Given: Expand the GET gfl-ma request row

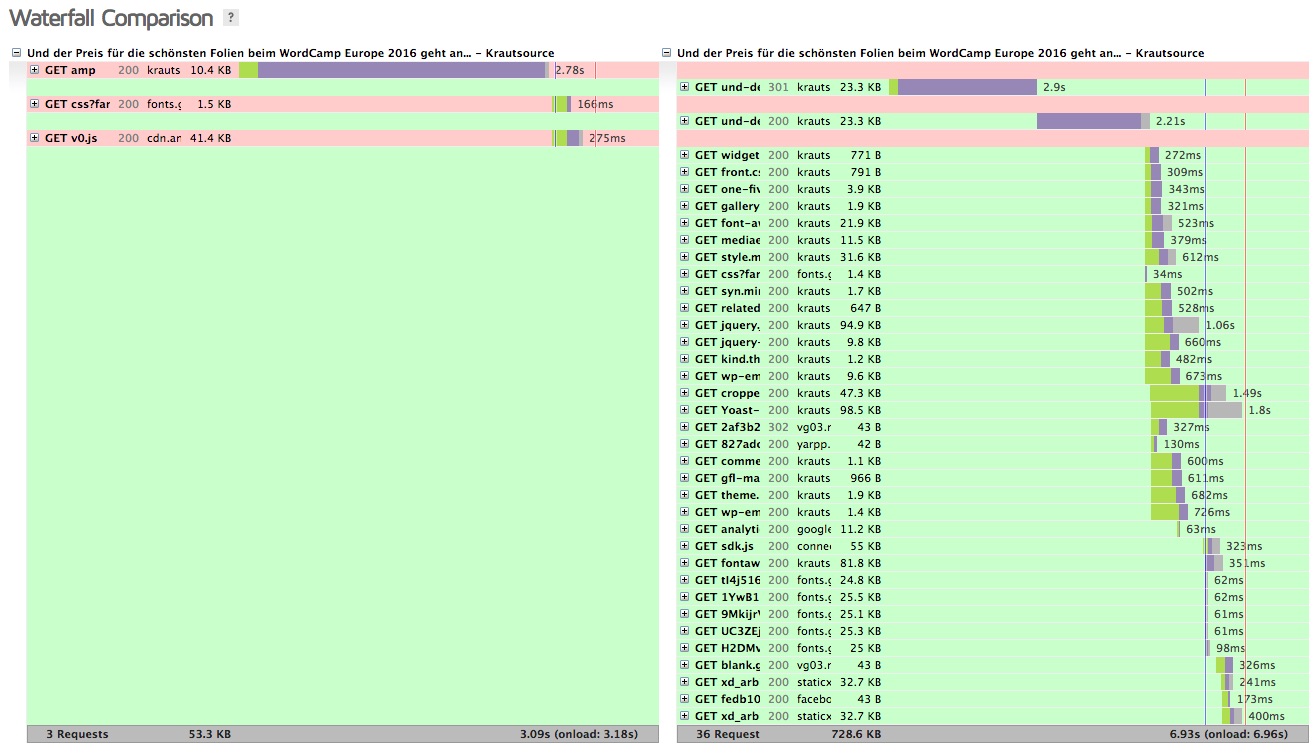Looking at the screenshot, I should 685,478.
